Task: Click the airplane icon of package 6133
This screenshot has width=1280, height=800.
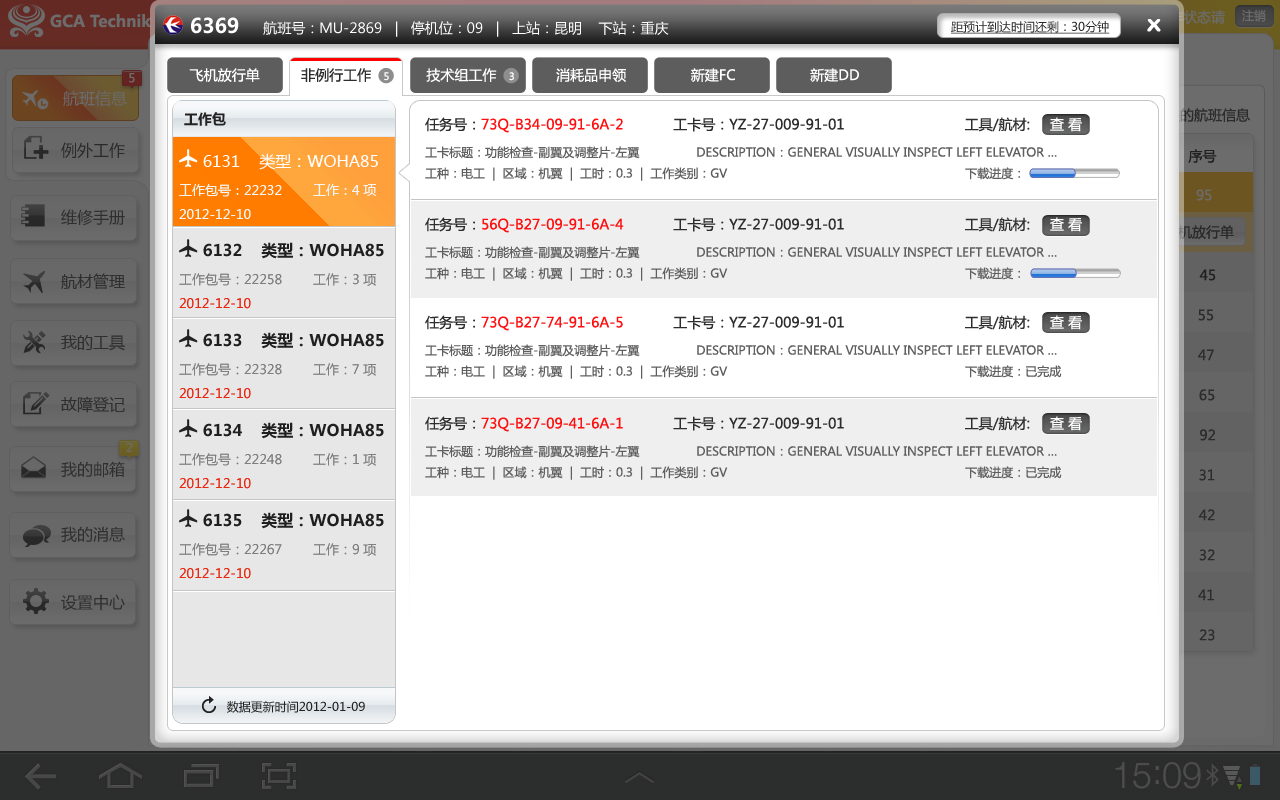Action: click(188, 338)
